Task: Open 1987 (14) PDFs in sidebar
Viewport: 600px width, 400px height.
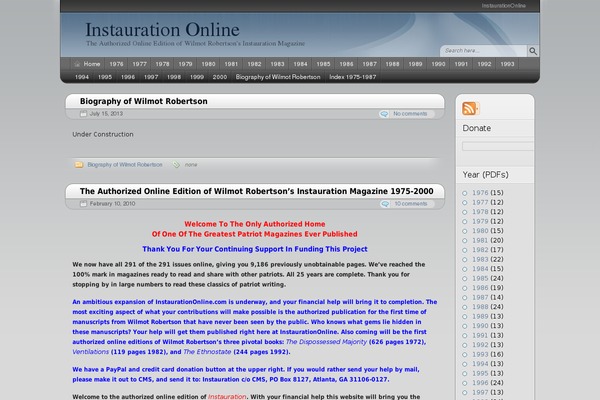Action: (x=488, y=297)
